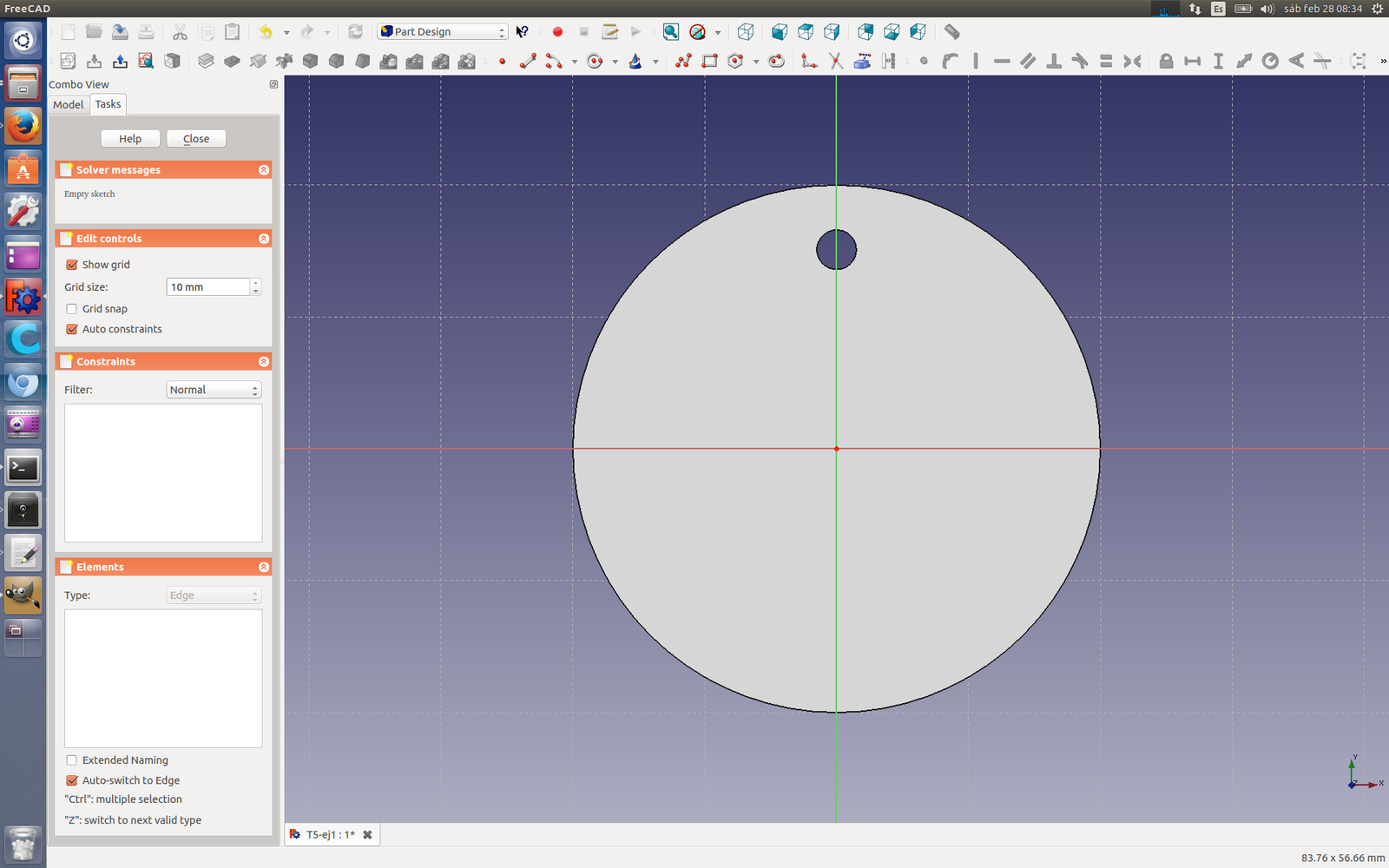Open Firefox from the Ubuntu dock
The image size is (1389, 868).
23,127
